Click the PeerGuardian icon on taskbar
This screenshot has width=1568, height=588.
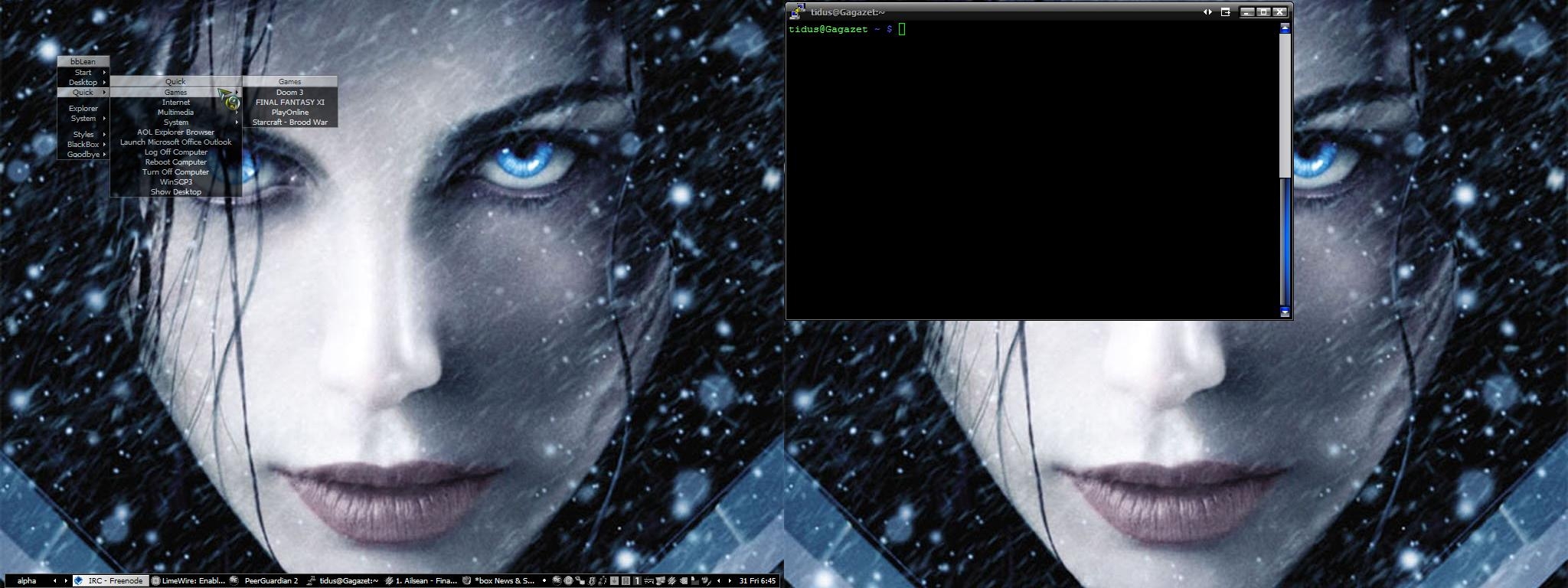coord(234,581)
